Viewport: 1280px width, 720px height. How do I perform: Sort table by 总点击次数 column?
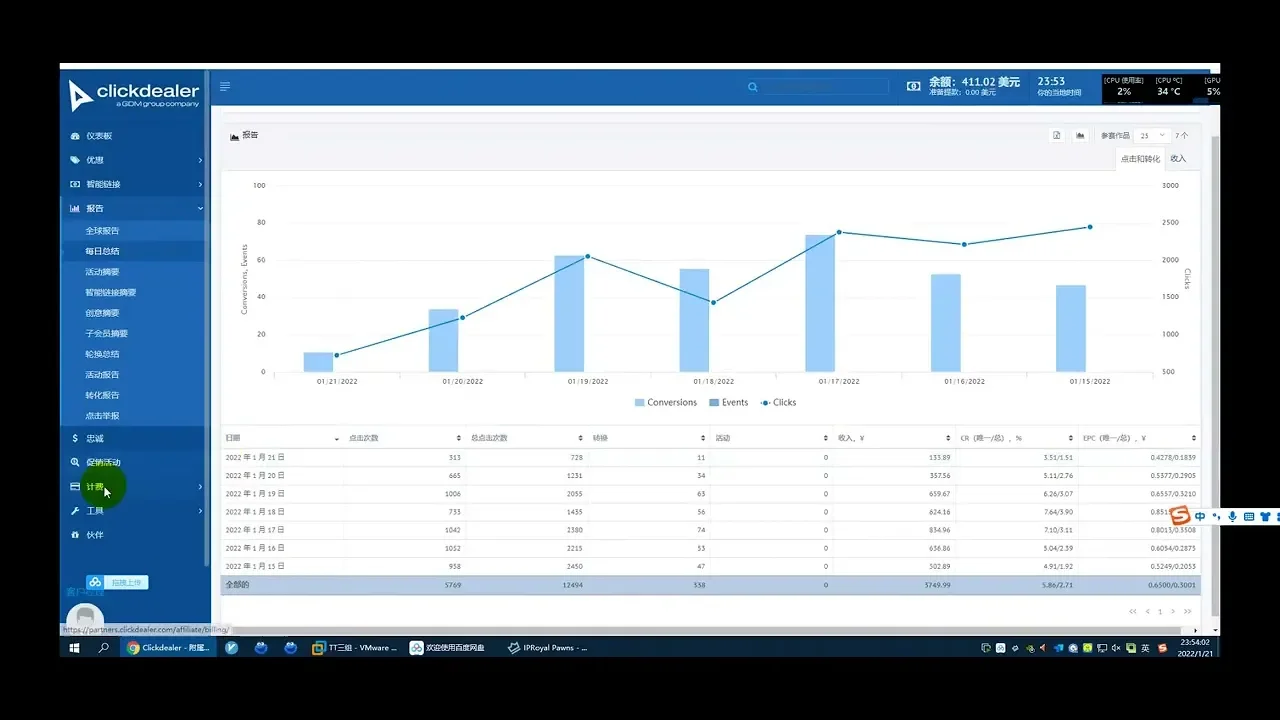pos(527,438)
